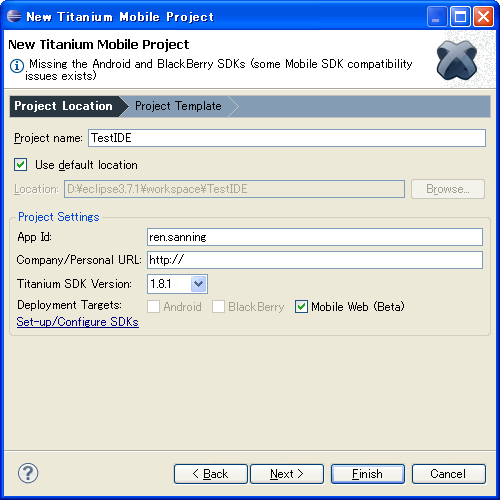This screenshot has height=500, width=500.
Task: Focus the Project name field
Action: point(287,138)
